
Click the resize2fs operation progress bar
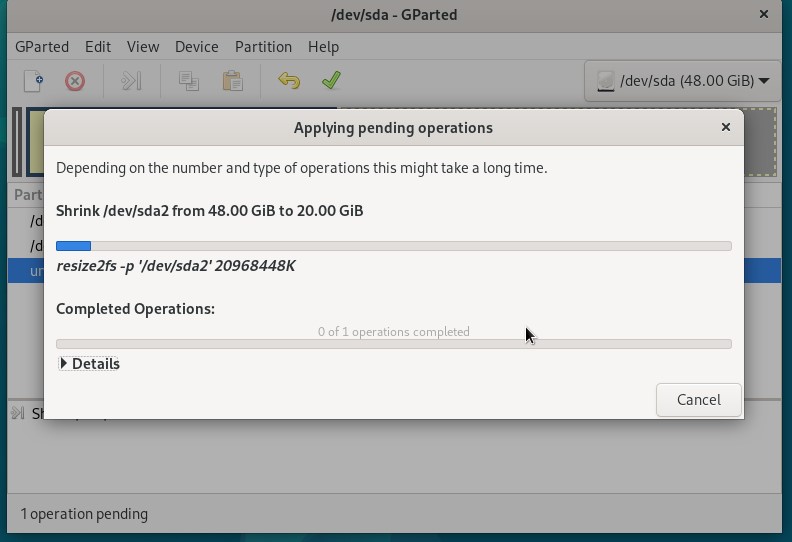coord(393,246)
